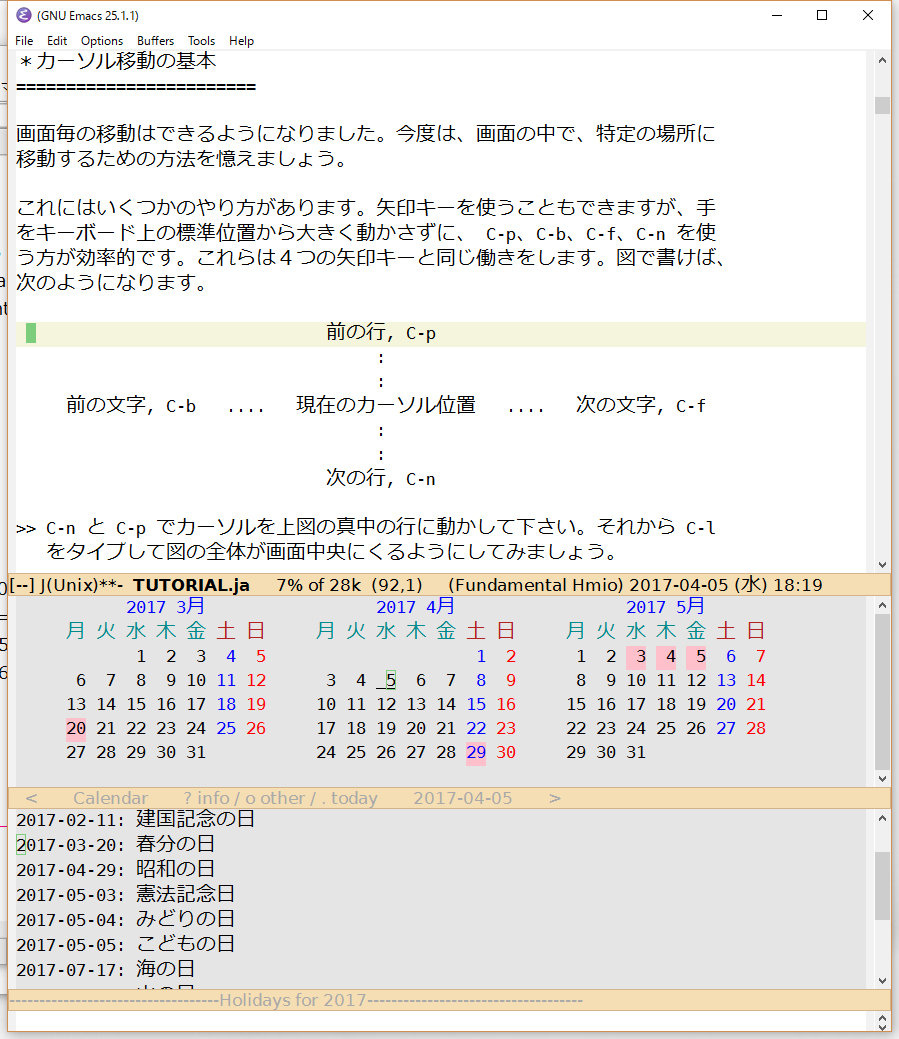The width and height of the screenshot is (899, 1039).
Task: Open the Help menu
Action: [242, 41]
